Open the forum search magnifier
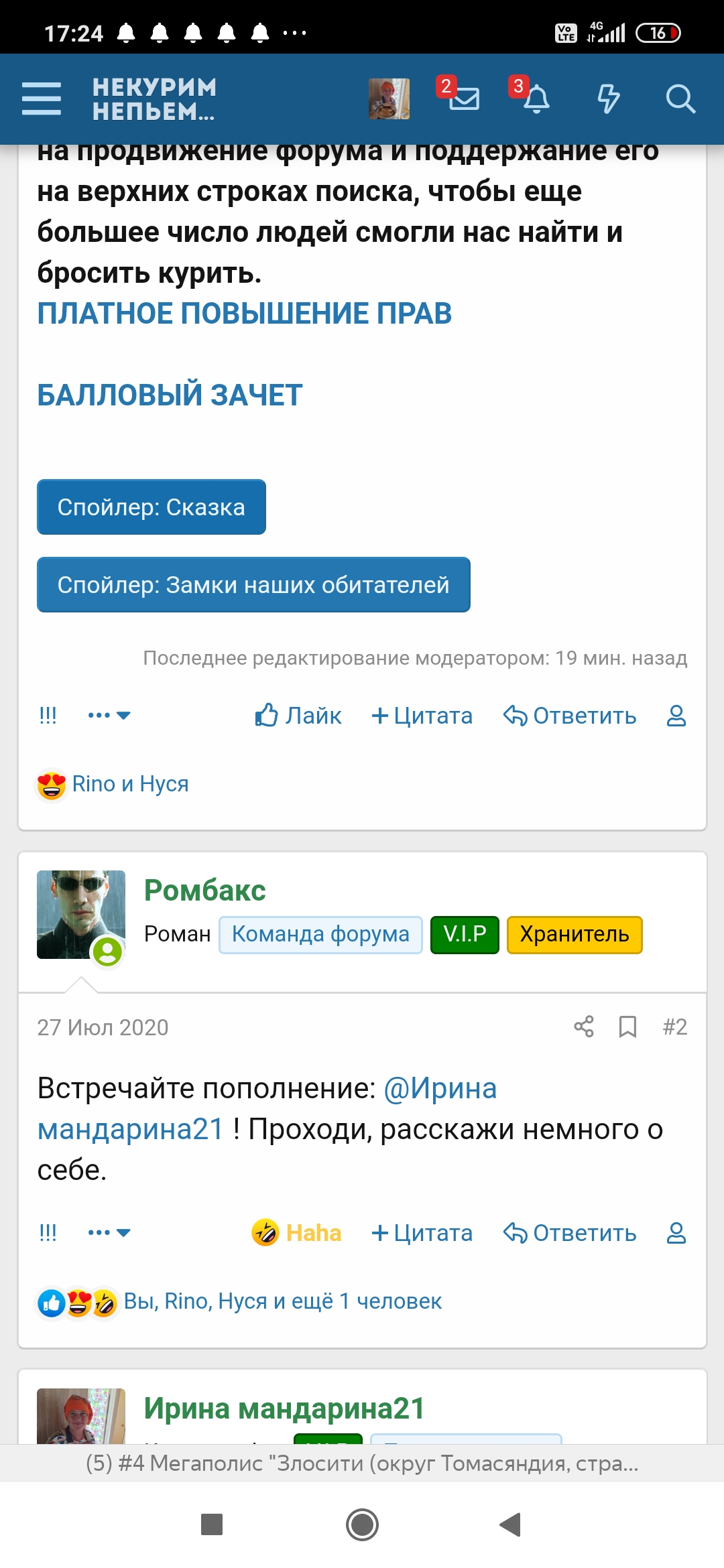The width and height of the screenshot is (724, 1568). point(680,99)
